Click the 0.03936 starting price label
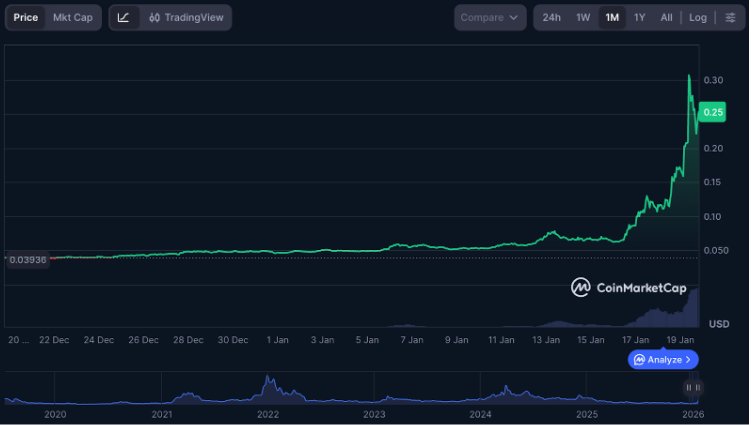This screenshot has width=751, height=425. click(27, 259)
